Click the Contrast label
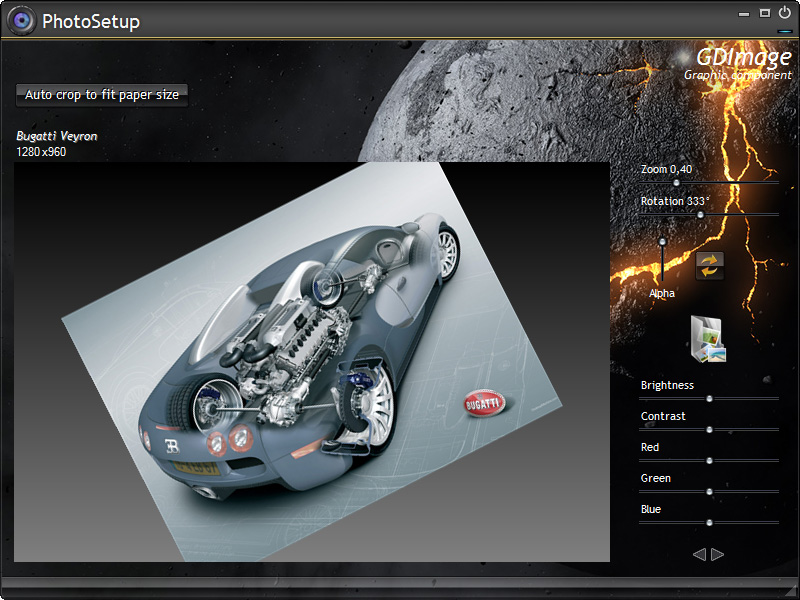 click(663, 416)
